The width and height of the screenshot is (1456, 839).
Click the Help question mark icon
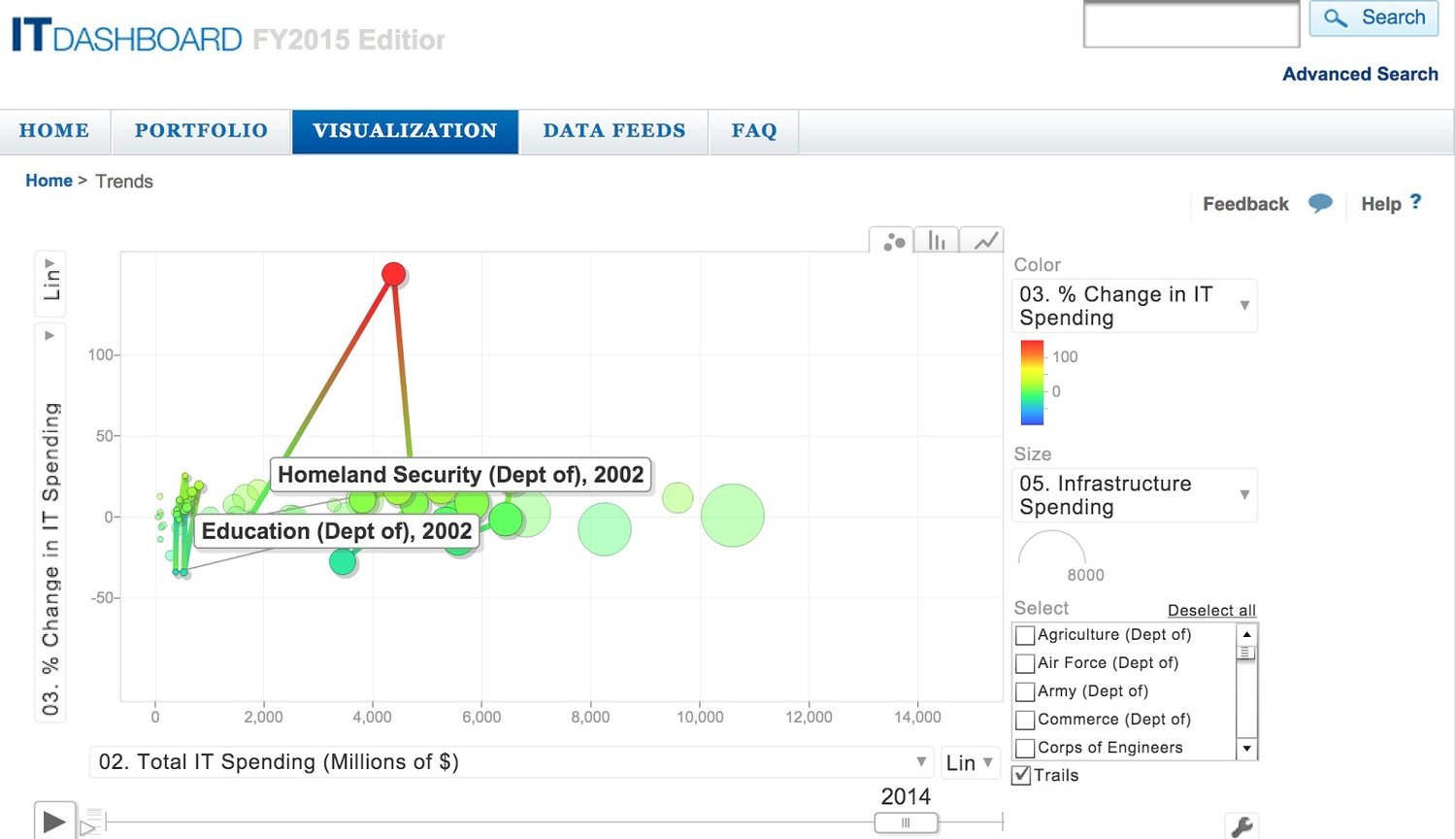(1415, 202)
